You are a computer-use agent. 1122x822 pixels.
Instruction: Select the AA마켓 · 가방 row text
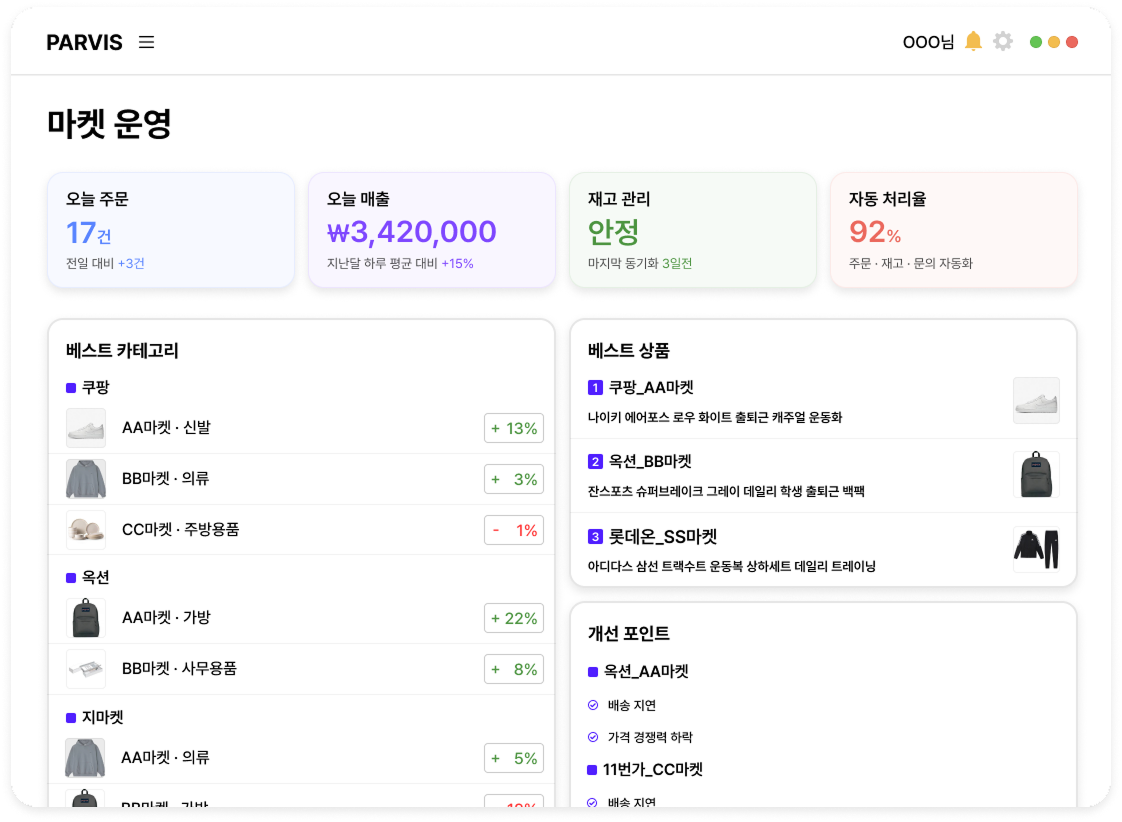pos(166,617)
